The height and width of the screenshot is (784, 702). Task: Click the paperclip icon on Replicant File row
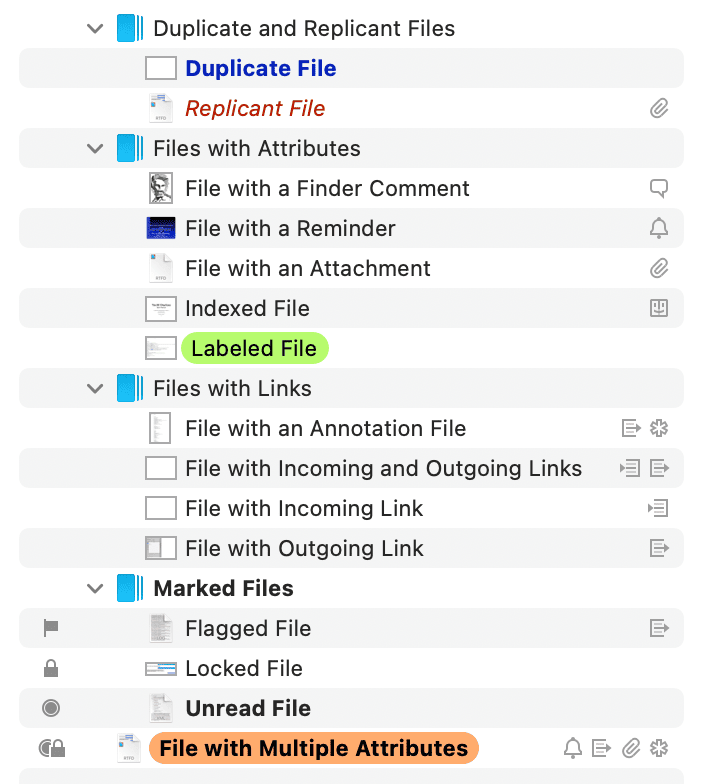pos(659,108)
